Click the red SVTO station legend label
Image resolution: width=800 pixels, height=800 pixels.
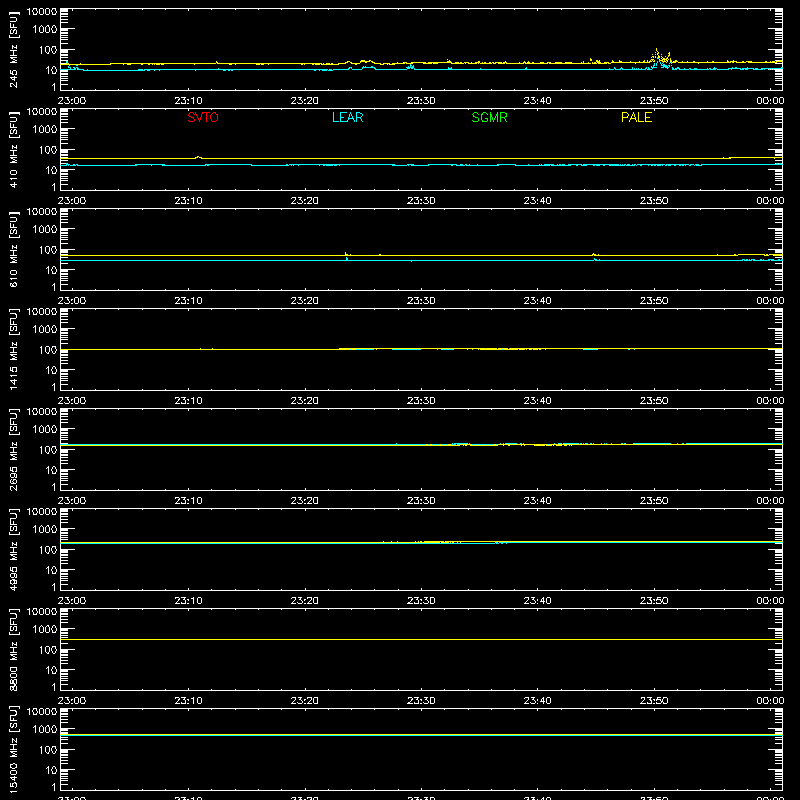203,117
